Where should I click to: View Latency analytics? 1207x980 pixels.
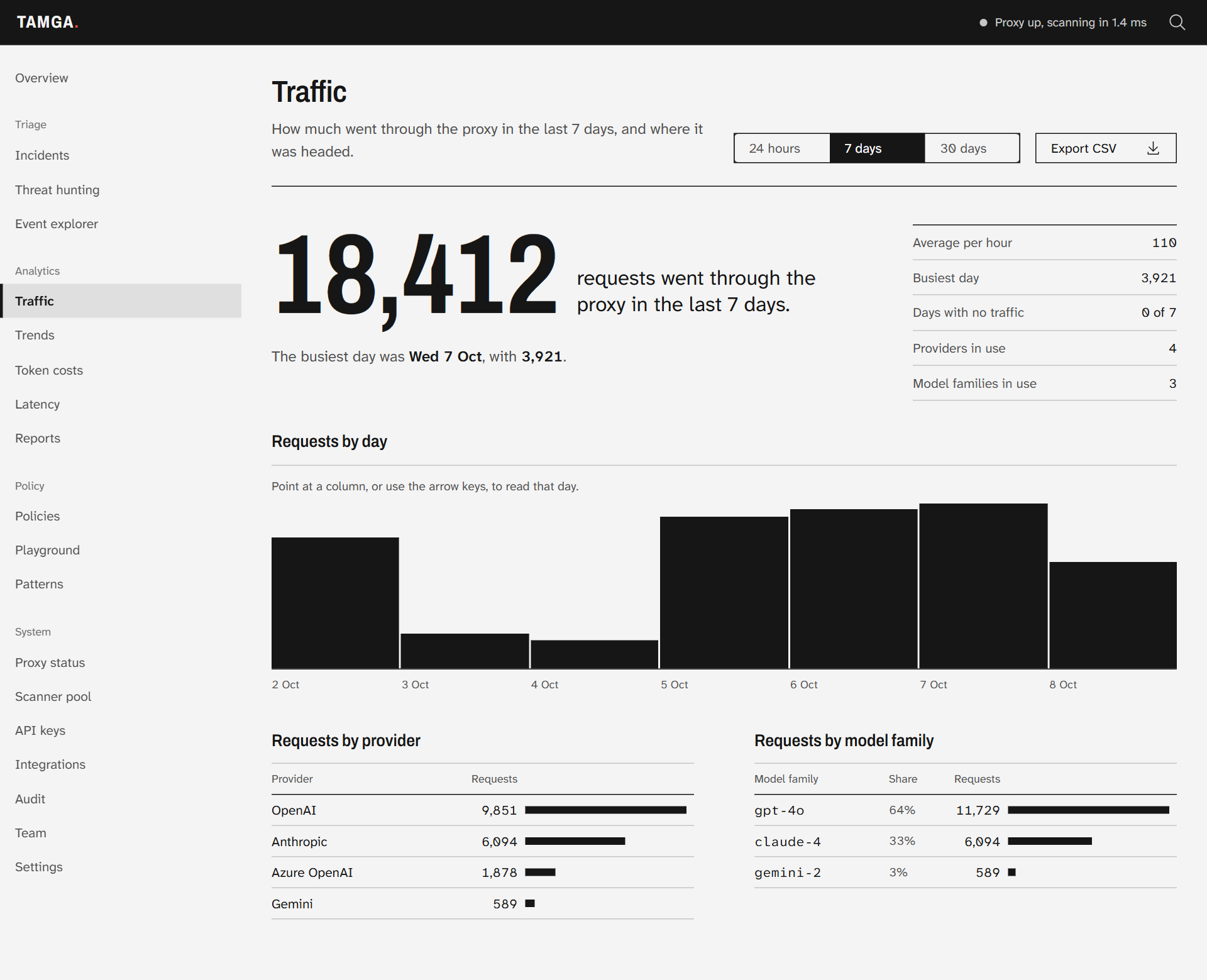point(121,404)
